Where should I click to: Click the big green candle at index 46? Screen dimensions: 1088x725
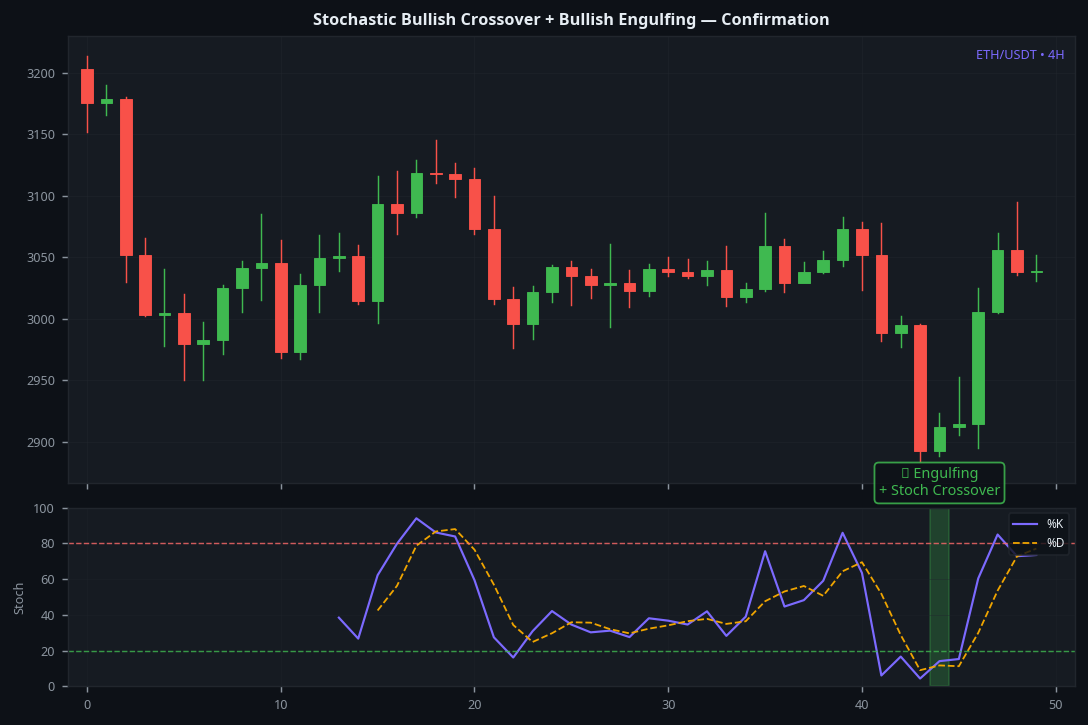[978, 368]
